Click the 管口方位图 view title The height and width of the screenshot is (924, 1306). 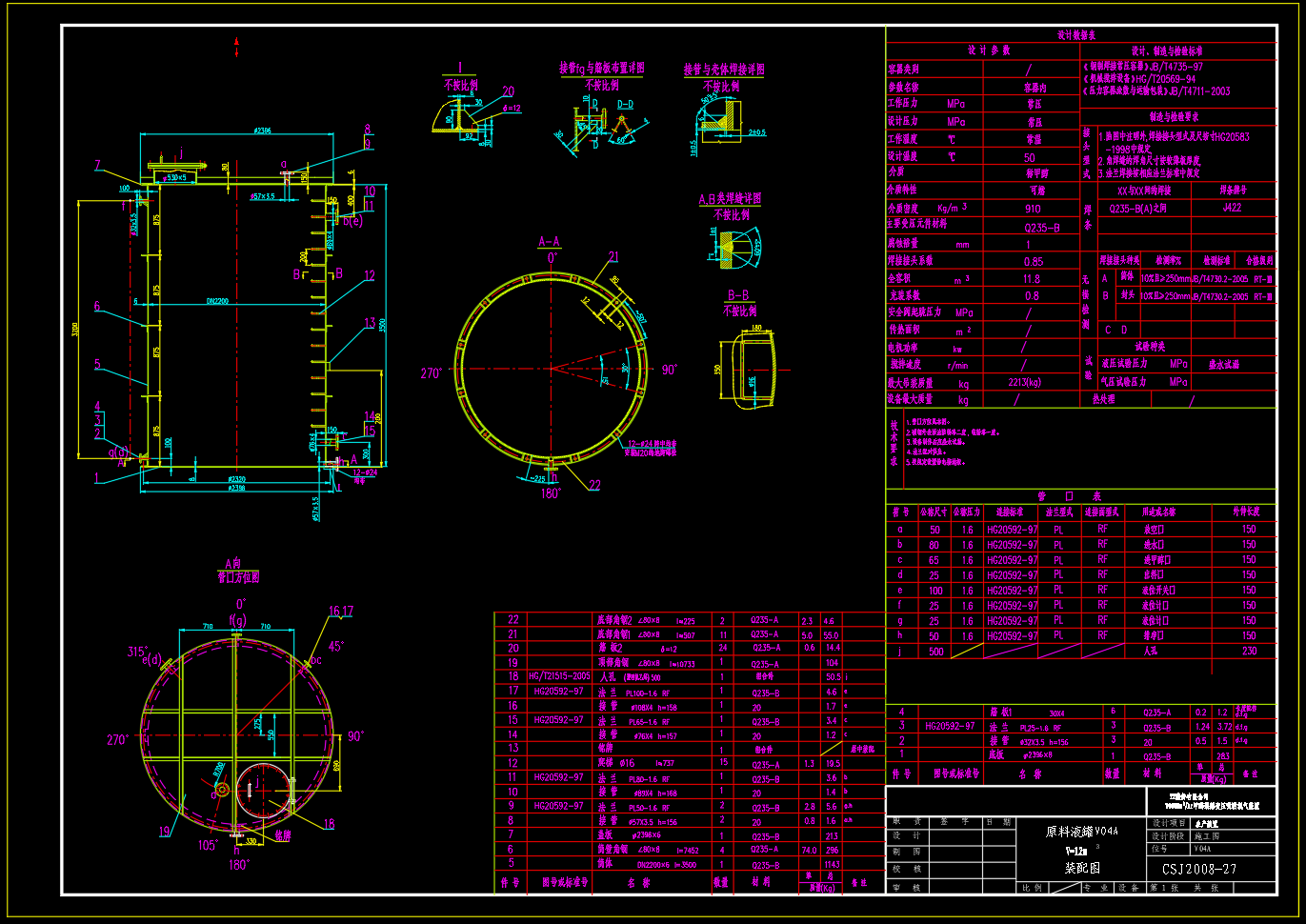point(237,577)
